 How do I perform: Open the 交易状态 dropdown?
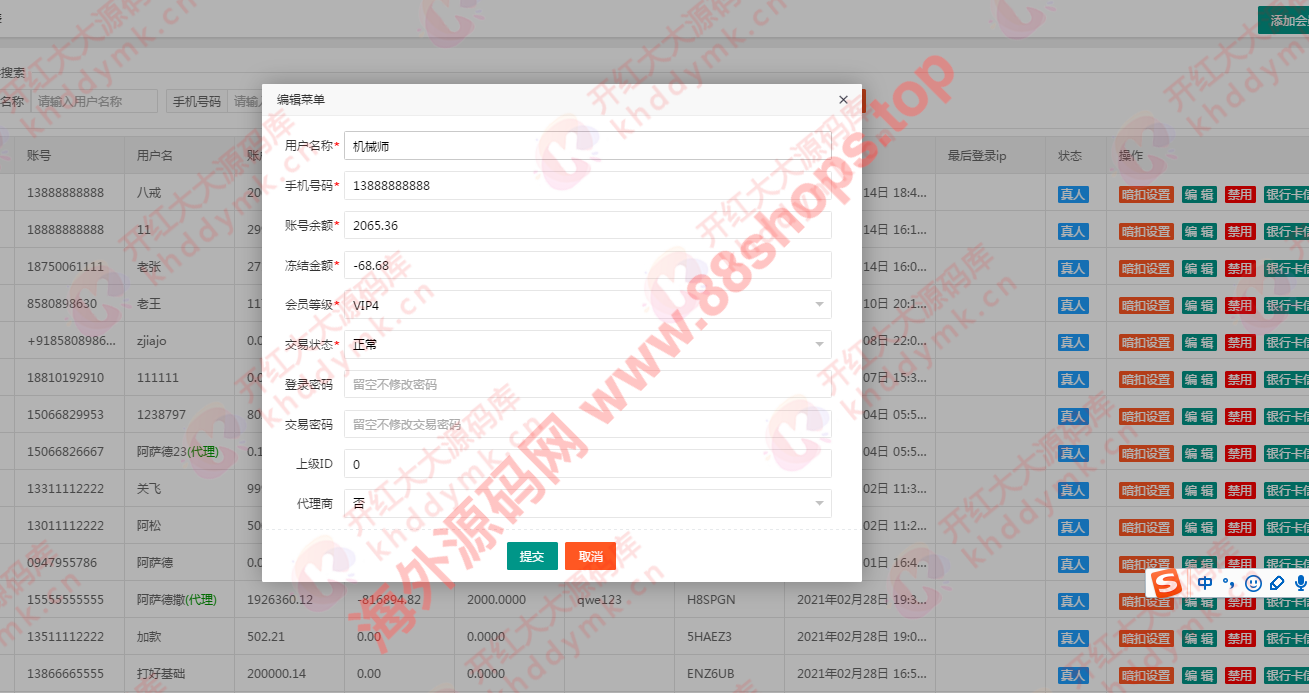(588, 344)
